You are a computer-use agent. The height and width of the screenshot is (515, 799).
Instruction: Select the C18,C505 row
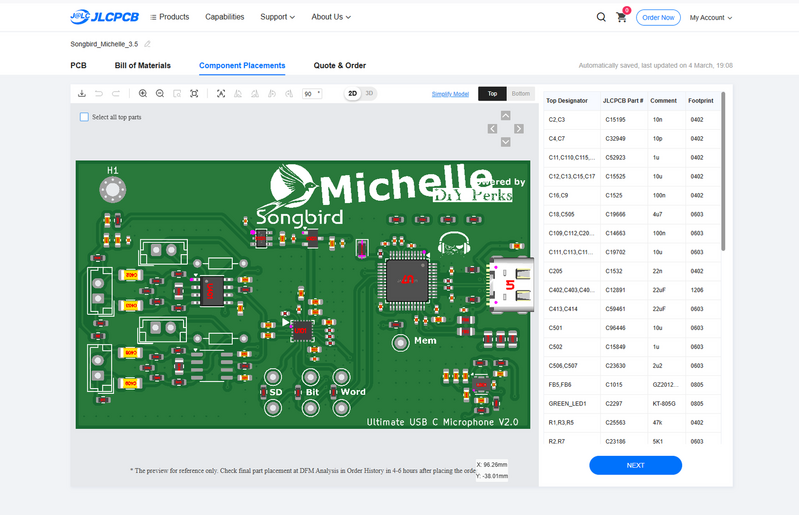632,214
